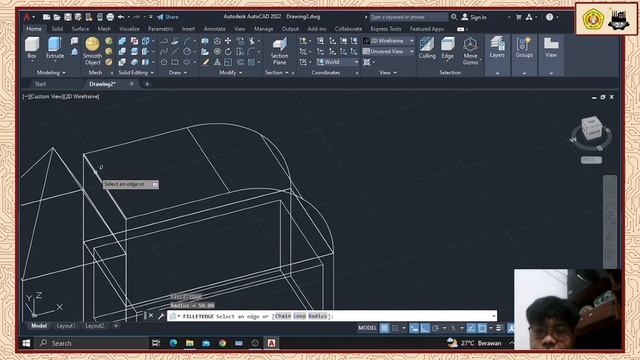This screenshot has width=640, height=360.
Task: Select the Line draw tool
Action: pos(175,51)
